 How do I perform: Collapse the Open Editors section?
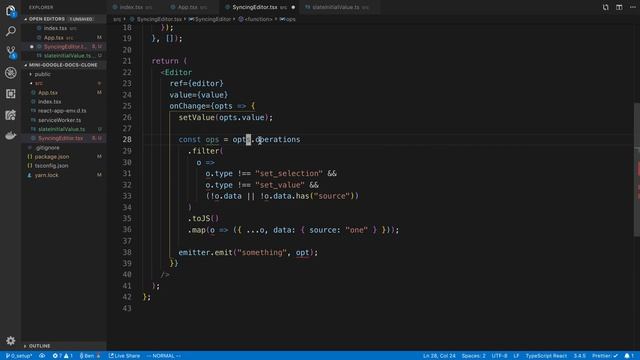click(63, 19)
